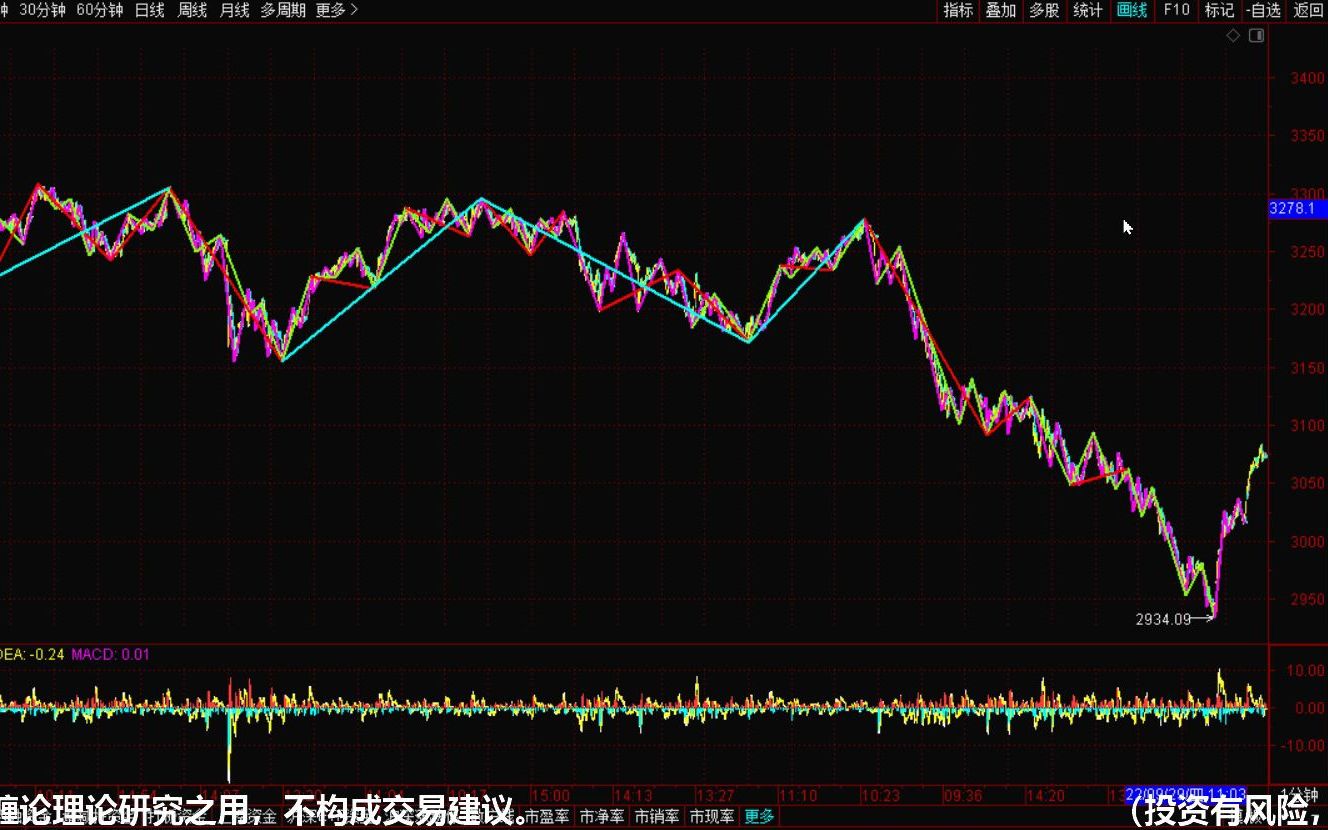1328x830 pixels.
Task: Select the 市现率 indicator tab
Action: [x=712, y=817]
